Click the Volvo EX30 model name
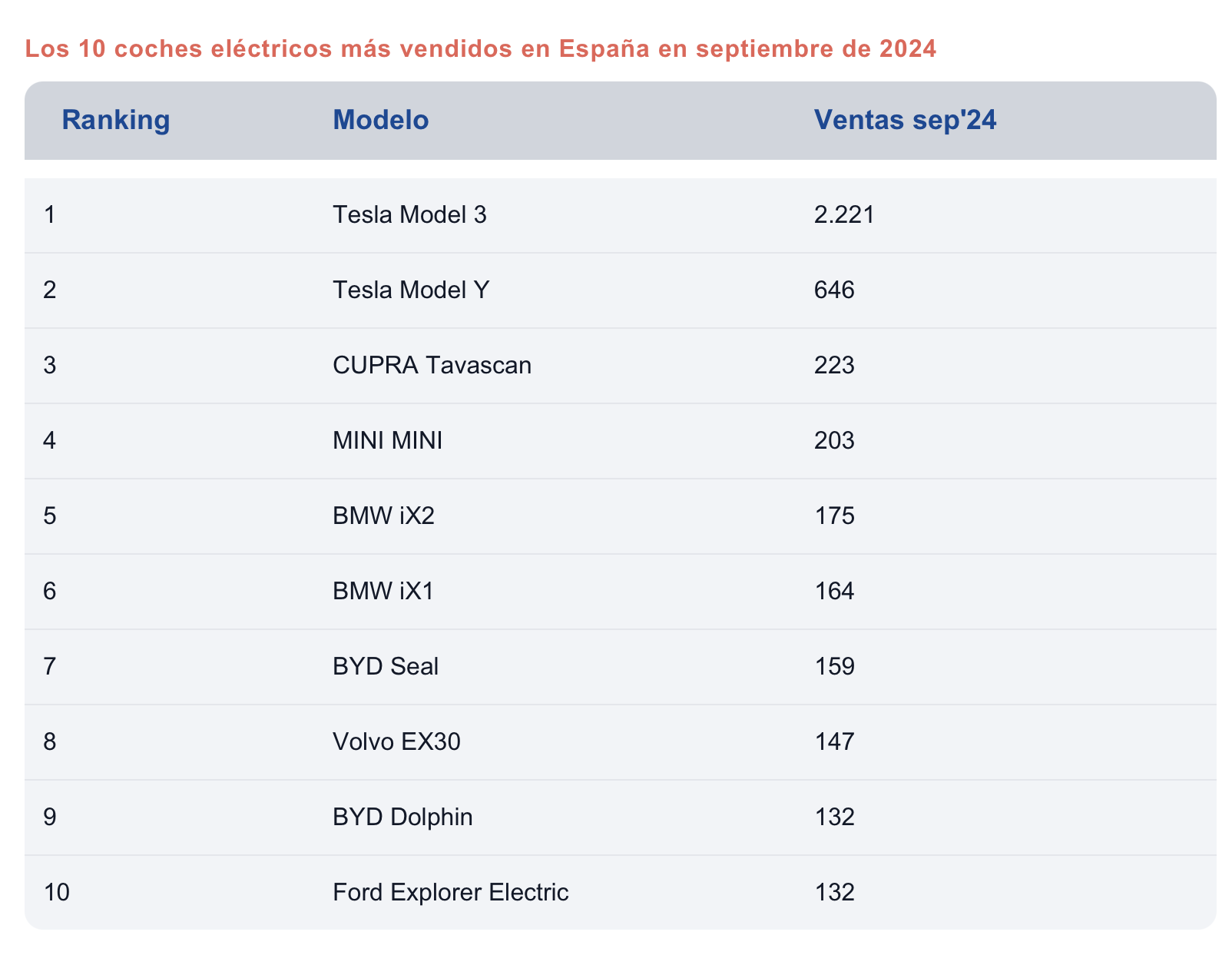 396,741
